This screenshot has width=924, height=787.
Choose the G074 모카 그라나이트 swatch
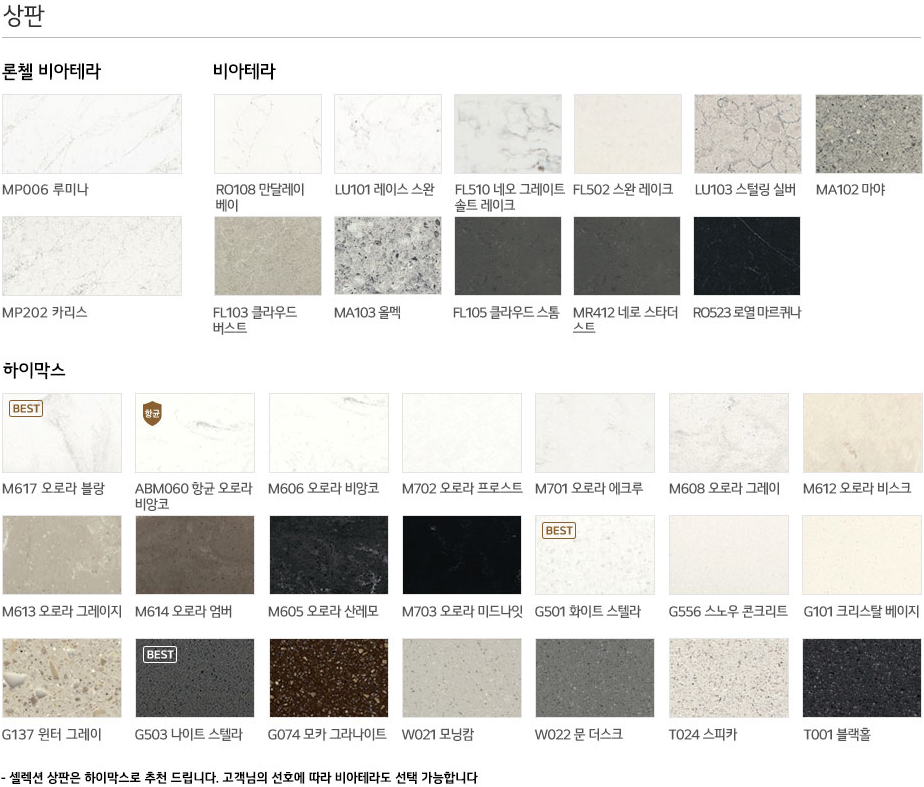[329, 678]
